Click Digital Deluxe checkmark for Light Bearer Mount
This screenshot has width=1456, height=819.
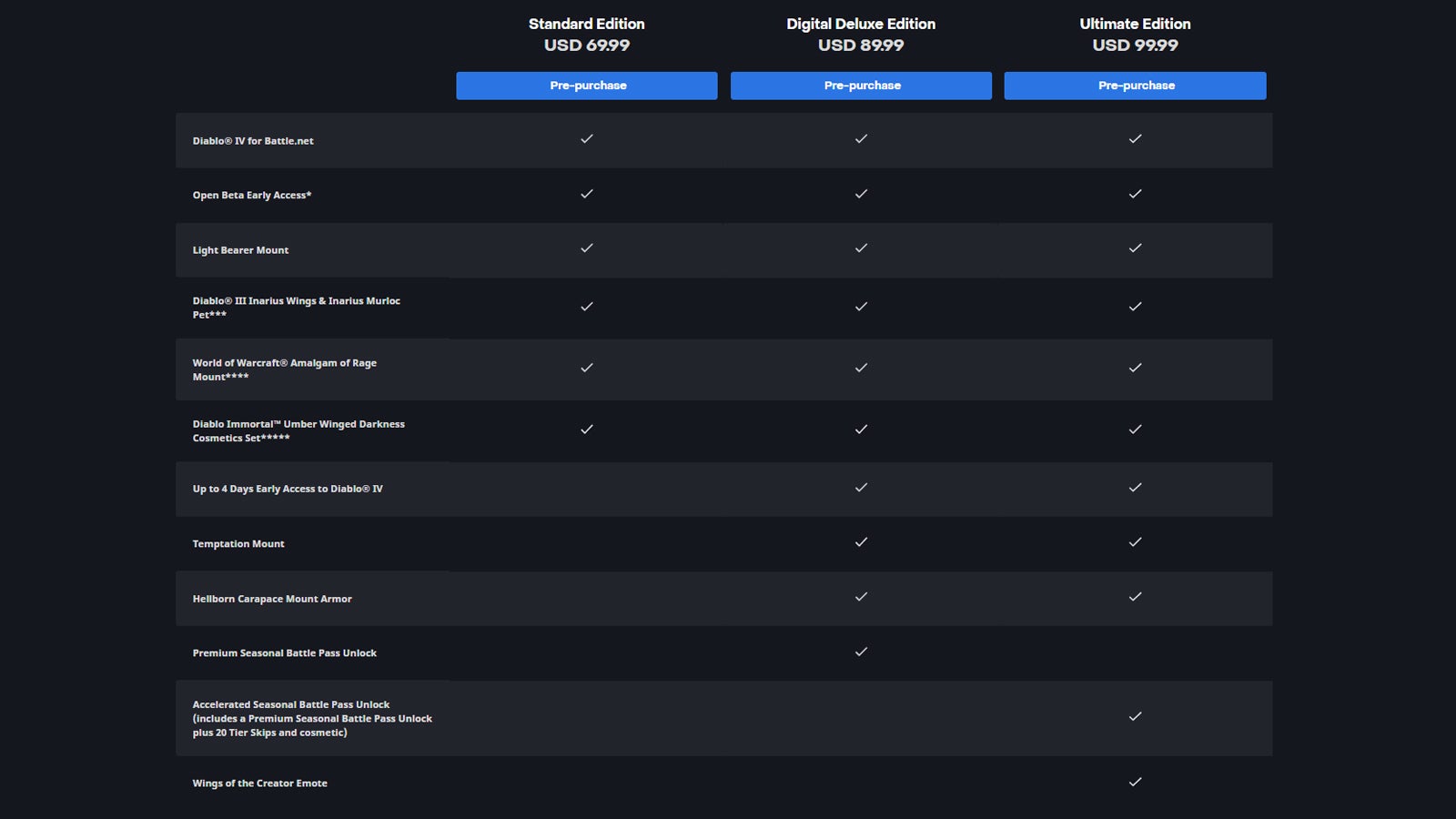tap(861, 248)
